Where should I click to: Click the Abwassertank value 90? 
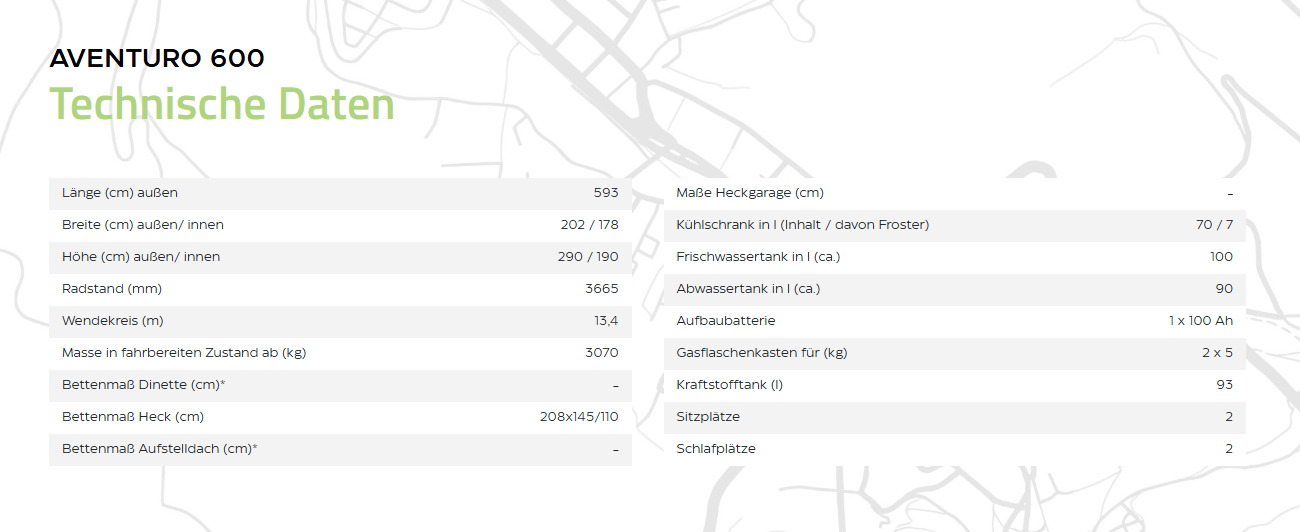coord(1224,289)
